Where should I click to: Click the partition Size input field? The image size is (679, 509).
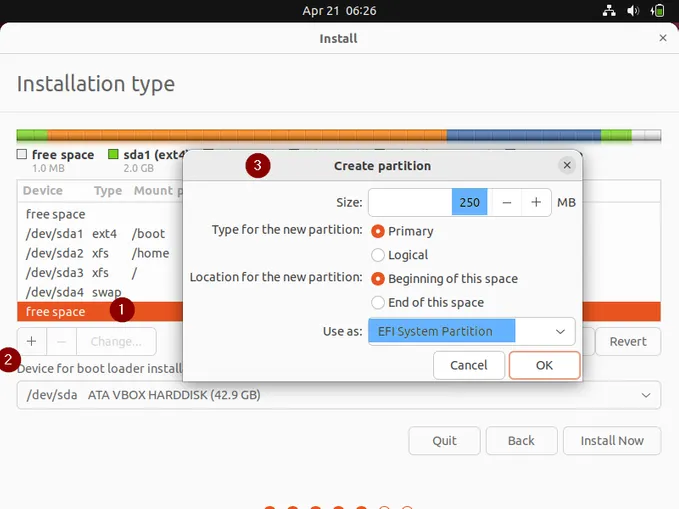pyautogui.click(x=410, y=202)
